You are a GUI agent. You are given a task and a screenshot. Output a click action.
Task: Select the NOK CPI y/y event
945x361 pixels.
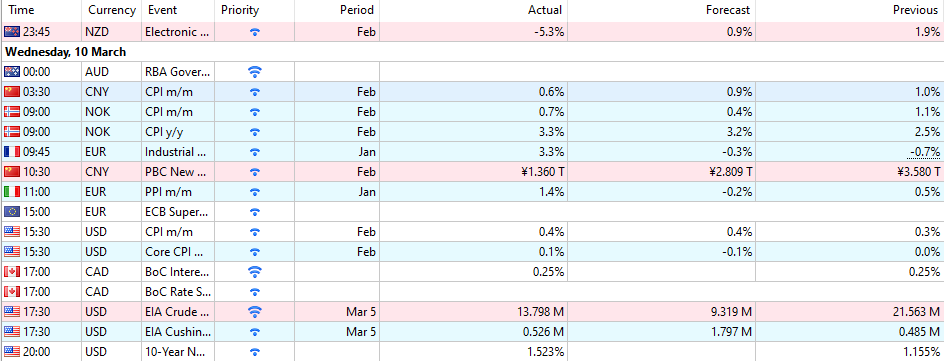pyautogui.click(x=164, y=132)
